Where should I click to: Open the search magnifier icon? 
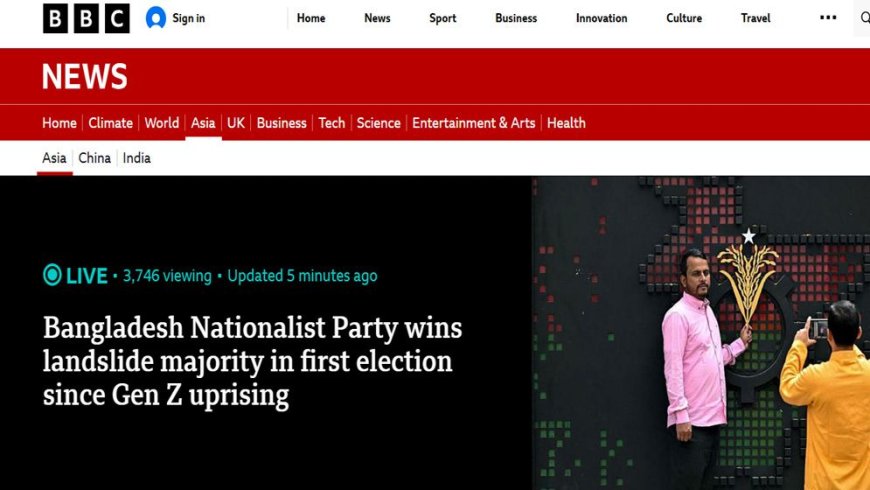click(864, 18)
